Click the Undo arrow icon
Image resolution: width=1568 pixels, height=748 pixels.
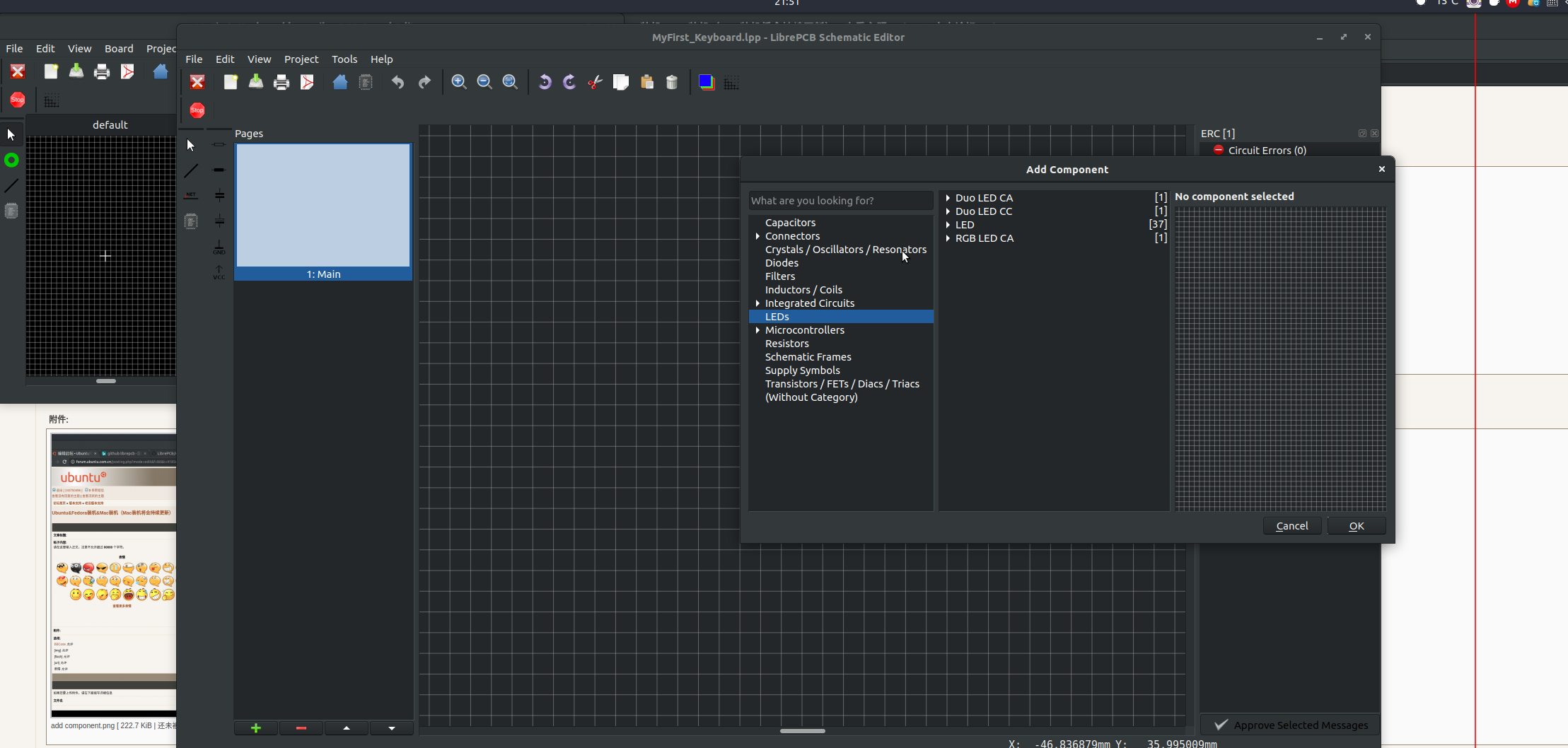point(398,83)
